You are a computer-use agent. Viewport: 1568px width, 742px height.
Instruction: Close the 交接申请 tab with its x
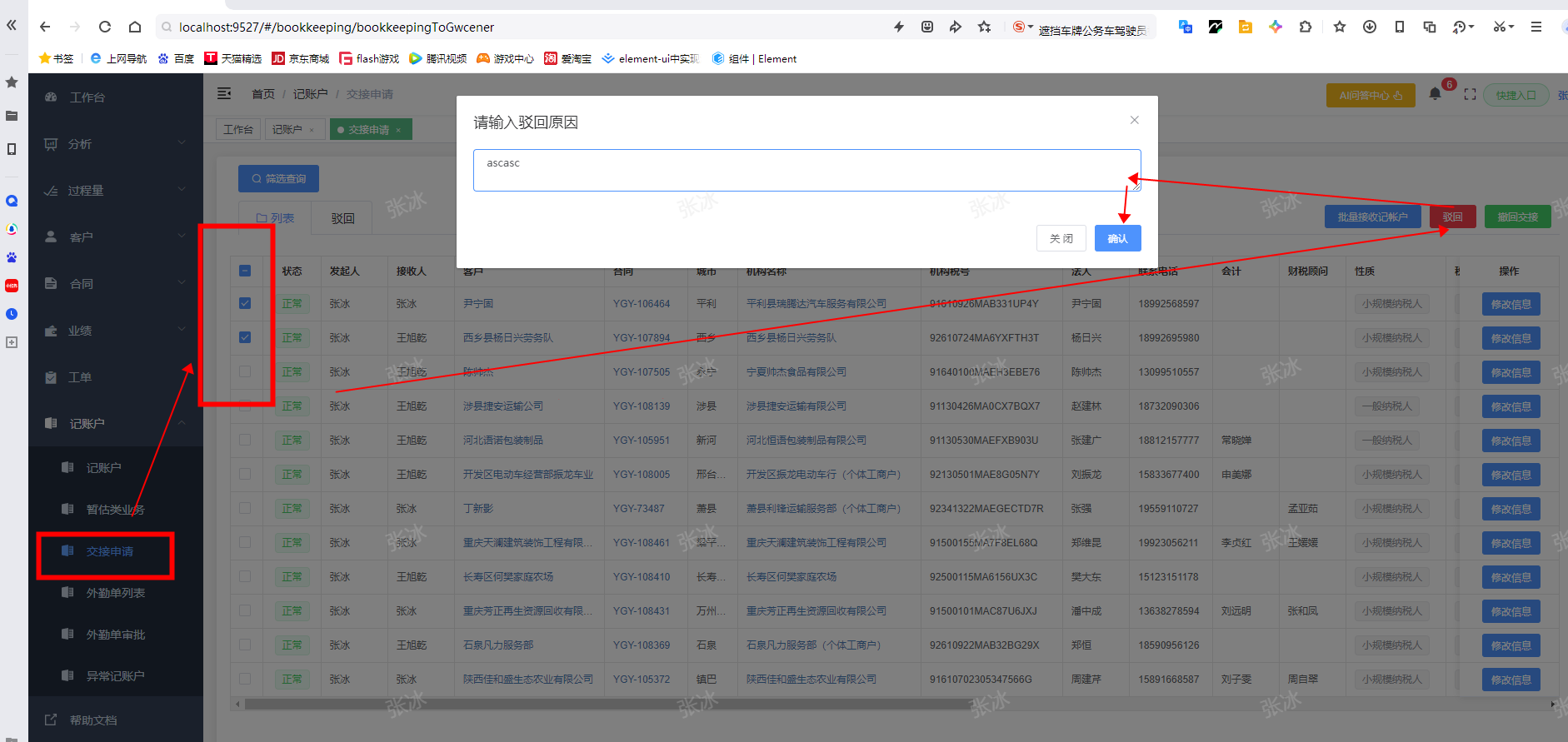click(398, 130)
